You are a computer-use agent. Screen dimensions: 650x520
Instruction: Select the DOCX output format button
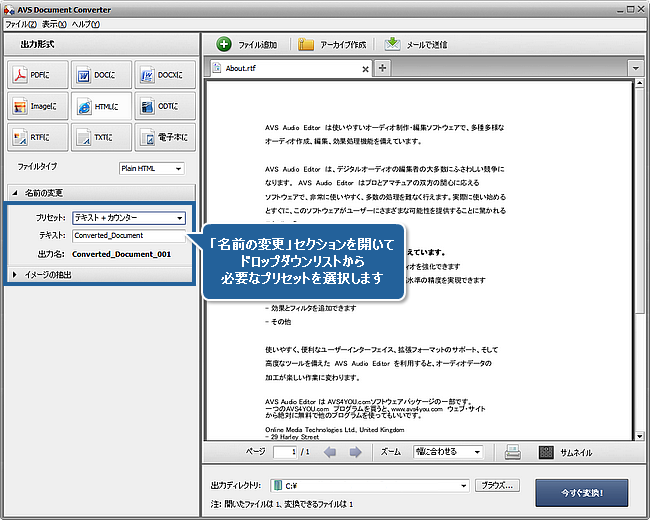tap(165, 75)
